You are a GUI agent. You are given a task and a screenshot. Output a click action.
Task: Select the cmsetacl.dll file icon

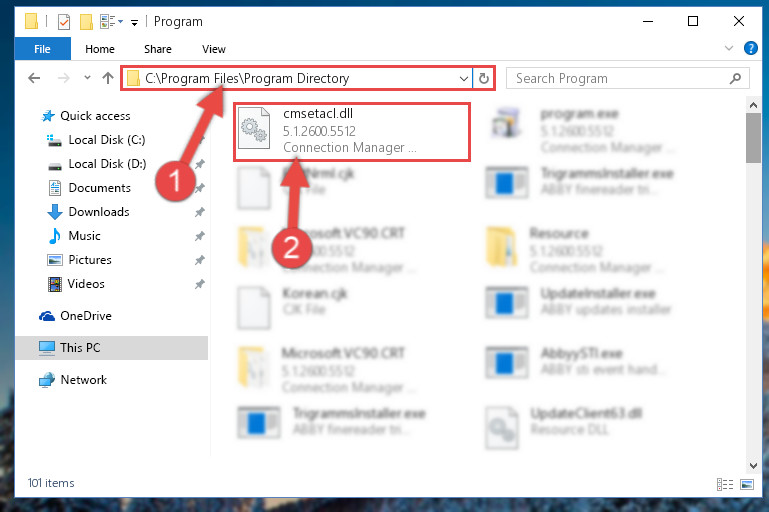[254, 128]
